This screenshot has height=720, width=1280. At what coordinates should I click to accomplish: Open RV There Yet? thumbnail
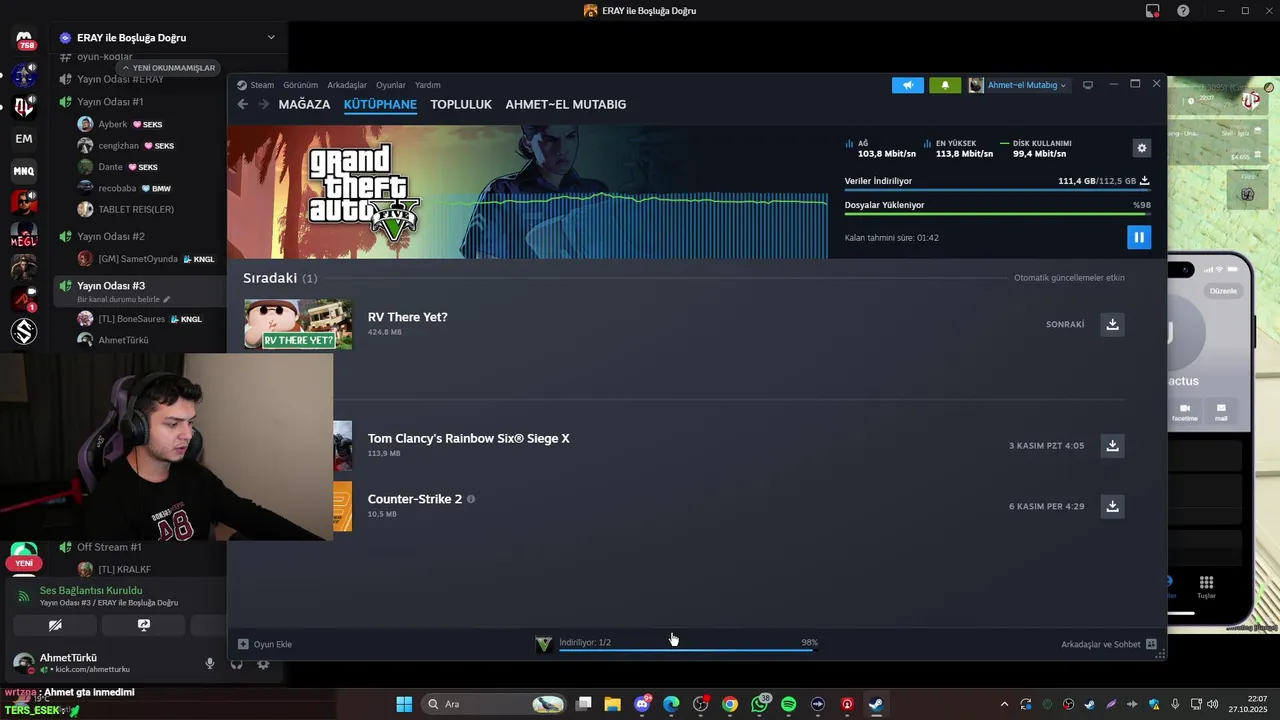[298, 324]
